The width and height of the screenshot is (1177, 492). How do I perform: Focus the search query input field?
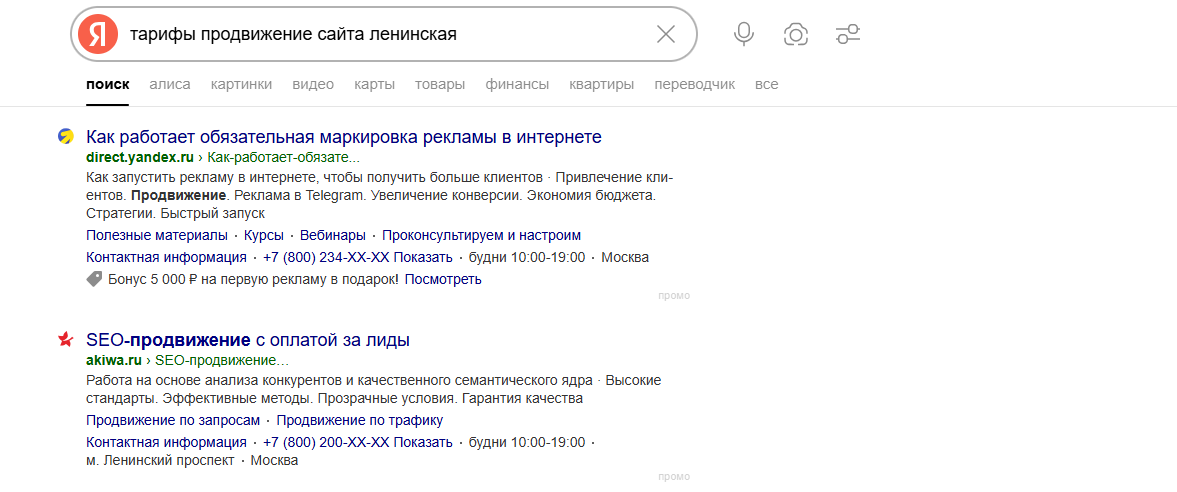[387, 35]
